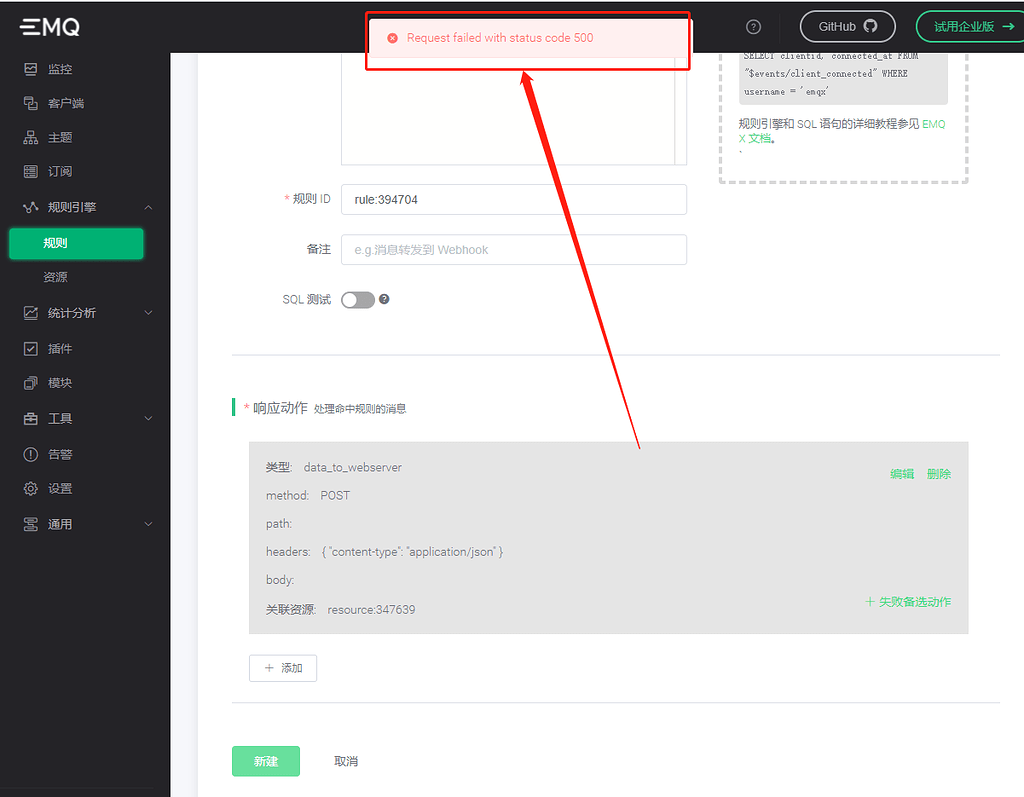Open the settings (设置) gear icon
The image size is (1024, 797).
click(30, 488)
